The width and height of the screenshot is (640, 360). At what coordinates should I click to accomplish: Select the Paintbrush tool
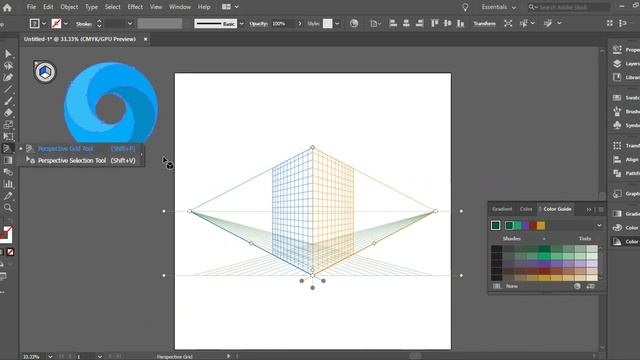click(x=8, y=101)
